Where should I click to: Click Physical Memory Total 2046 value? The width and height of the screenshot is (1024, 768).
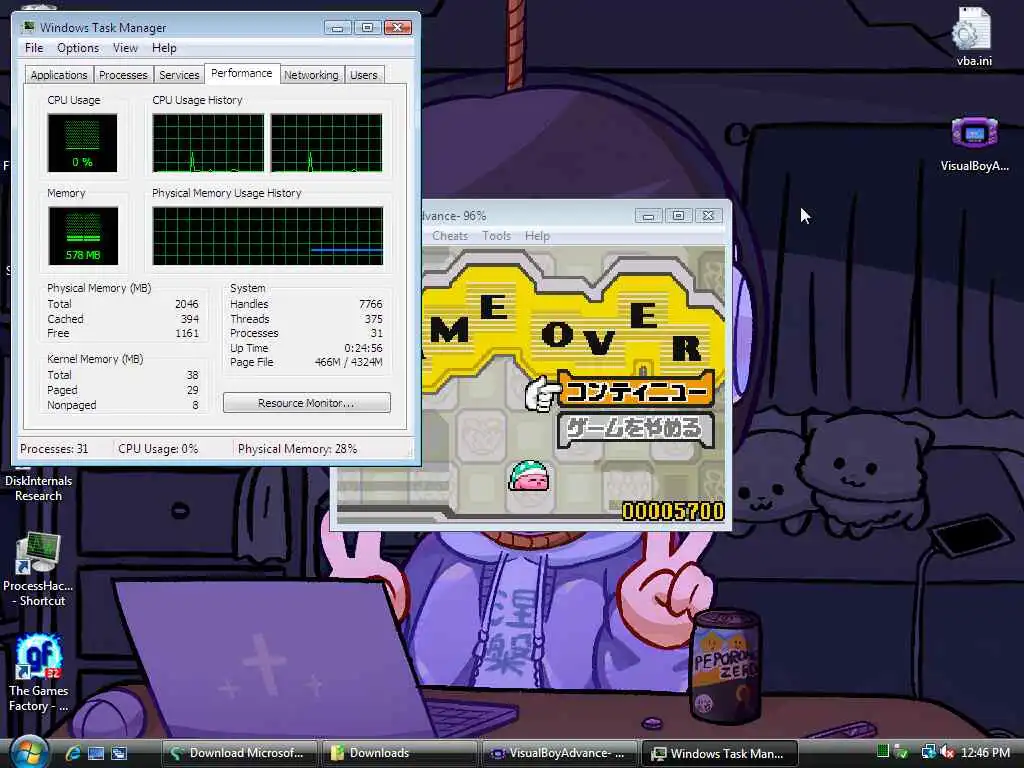187,304
